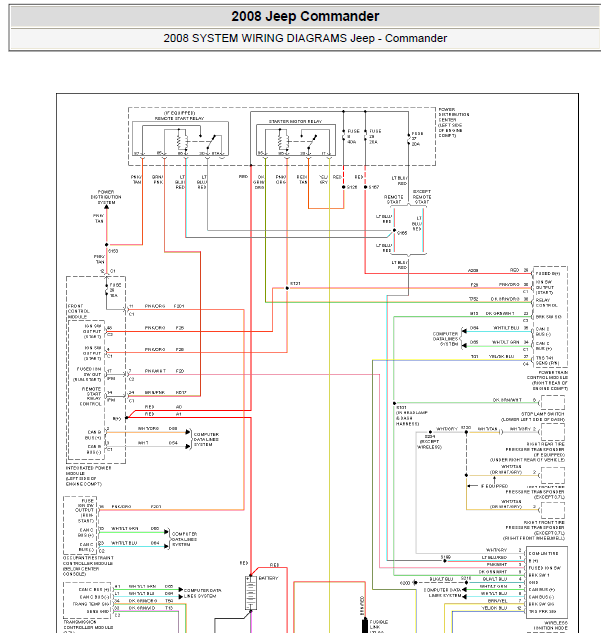The height and width of the screenshot is (633, 601).
Task: Click the "B13" circuit code near DK GRN/WHT
Action: pos(474,313)
